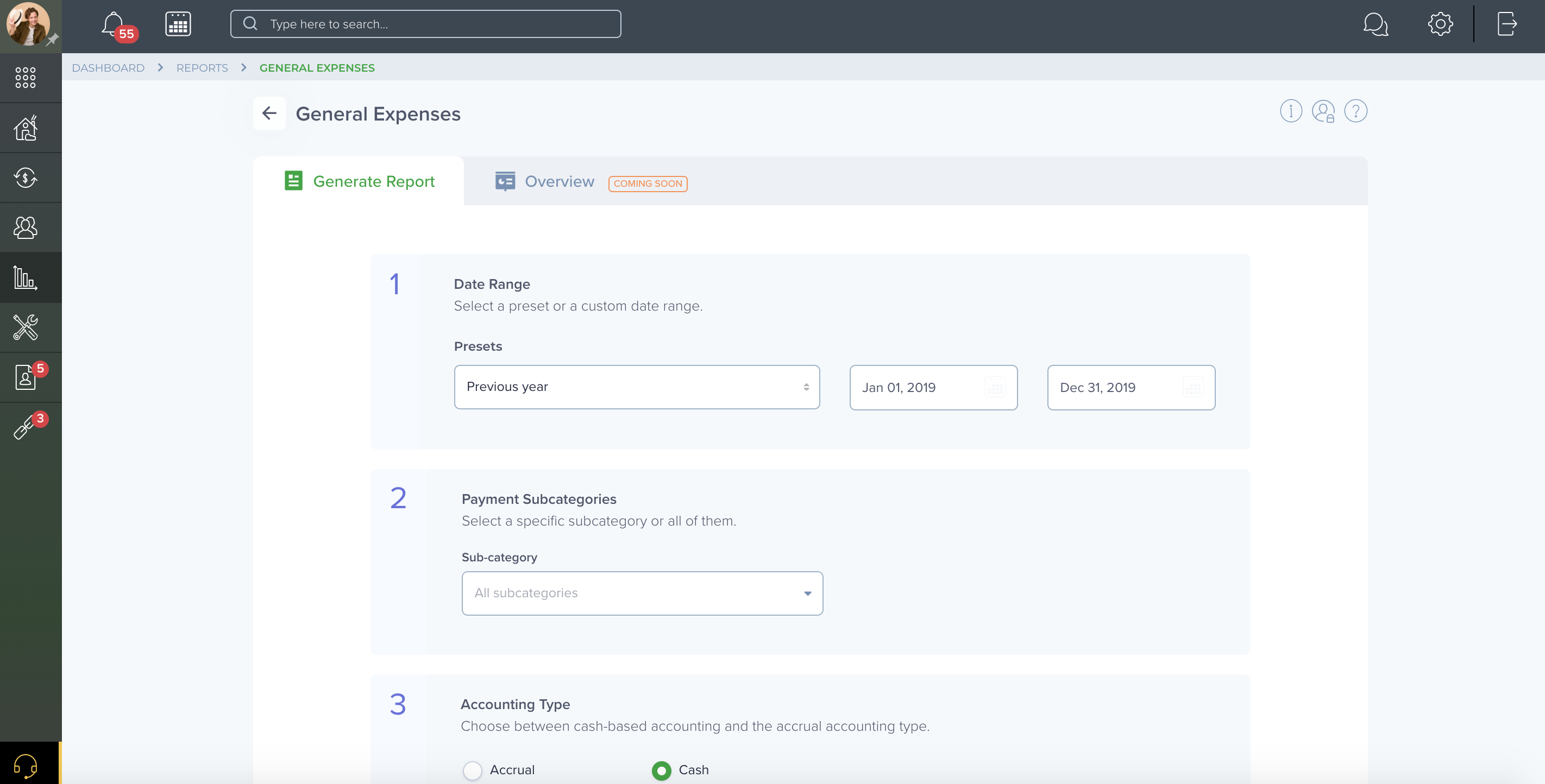Viewport: 1545px width, 784px height.
Task: Open the maintenance tools icon in sidebar
Action: click(x=25, y=327)
